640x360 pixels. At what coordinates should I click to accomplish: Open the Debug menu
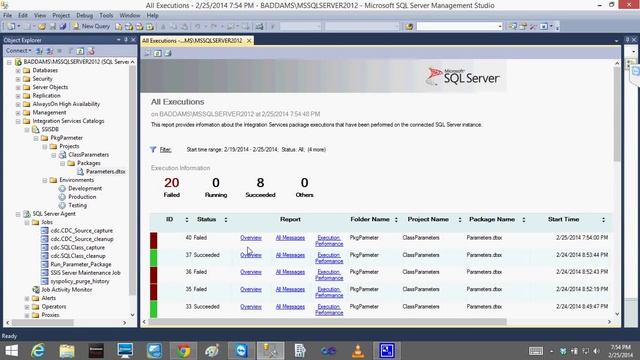tap(84, 16)
